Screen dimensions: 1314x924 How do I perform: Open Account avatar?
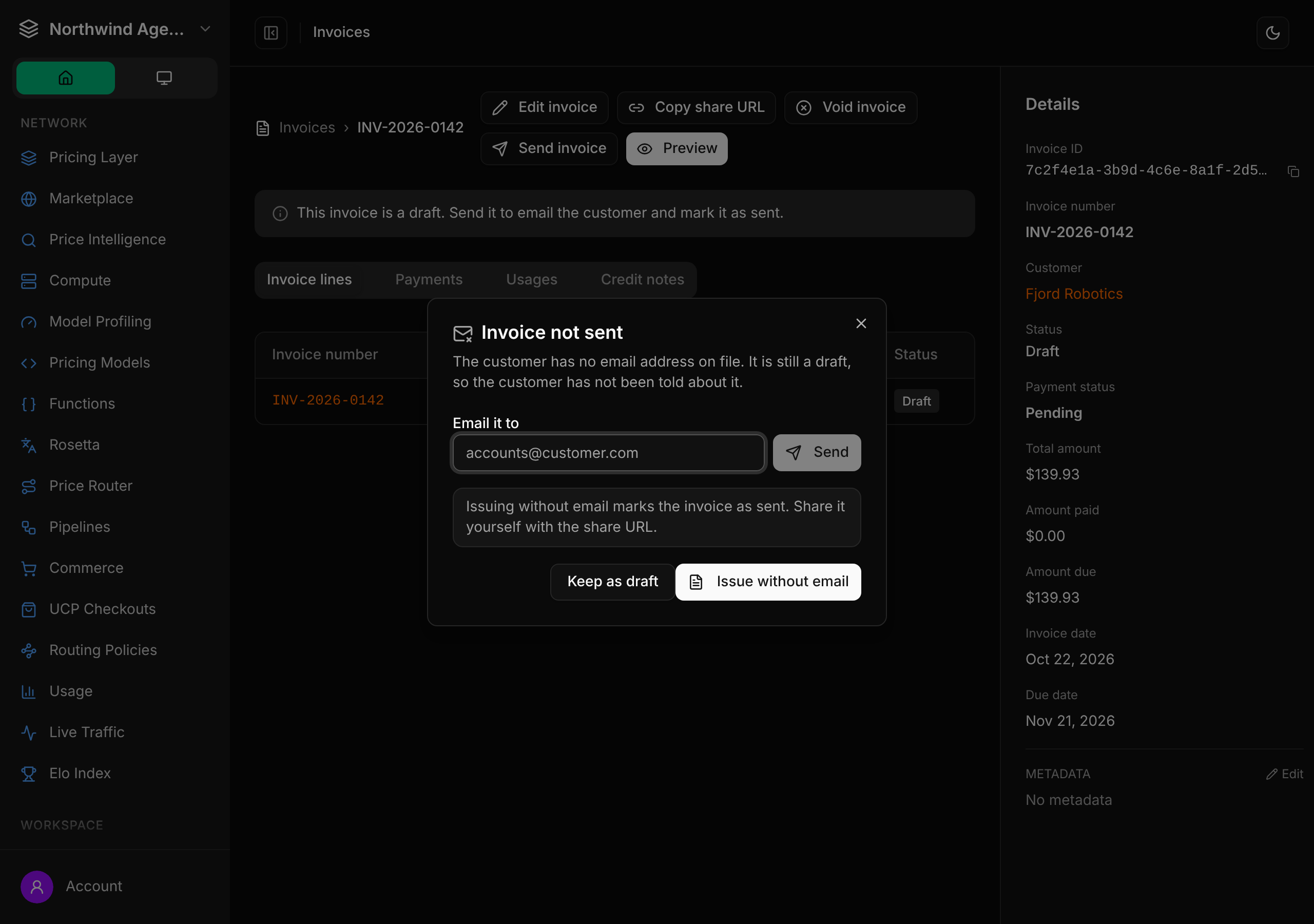[36, 887]
